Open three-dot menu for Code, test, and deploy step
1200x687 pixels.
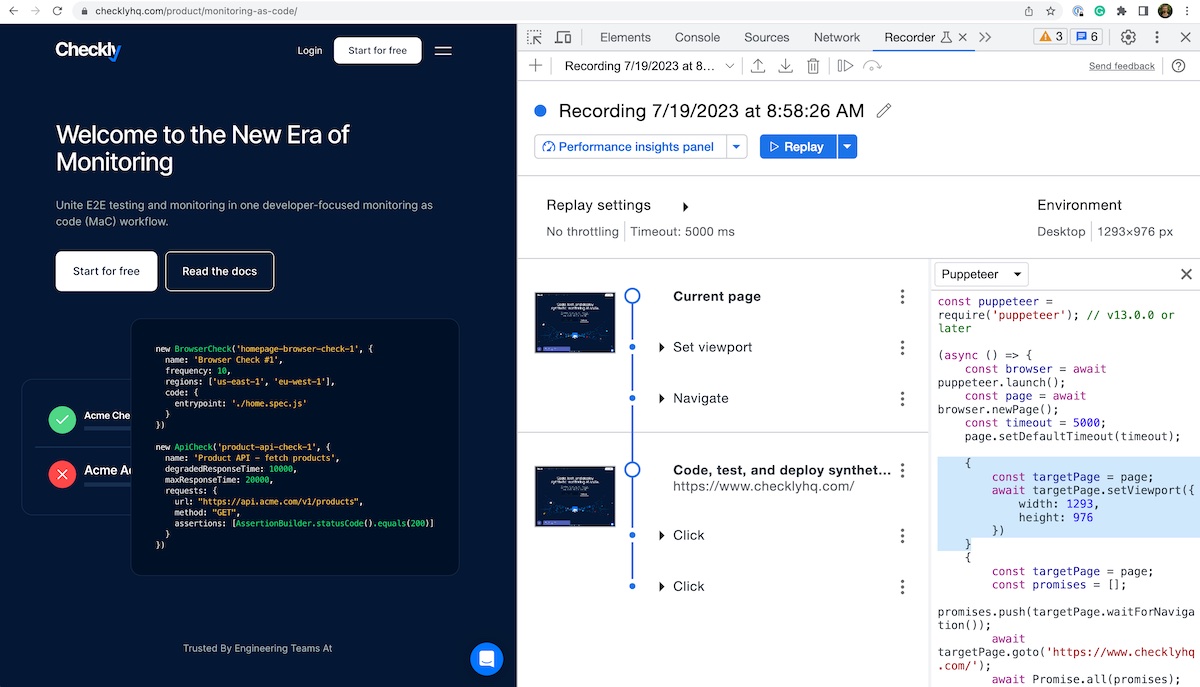click(902, 470)
